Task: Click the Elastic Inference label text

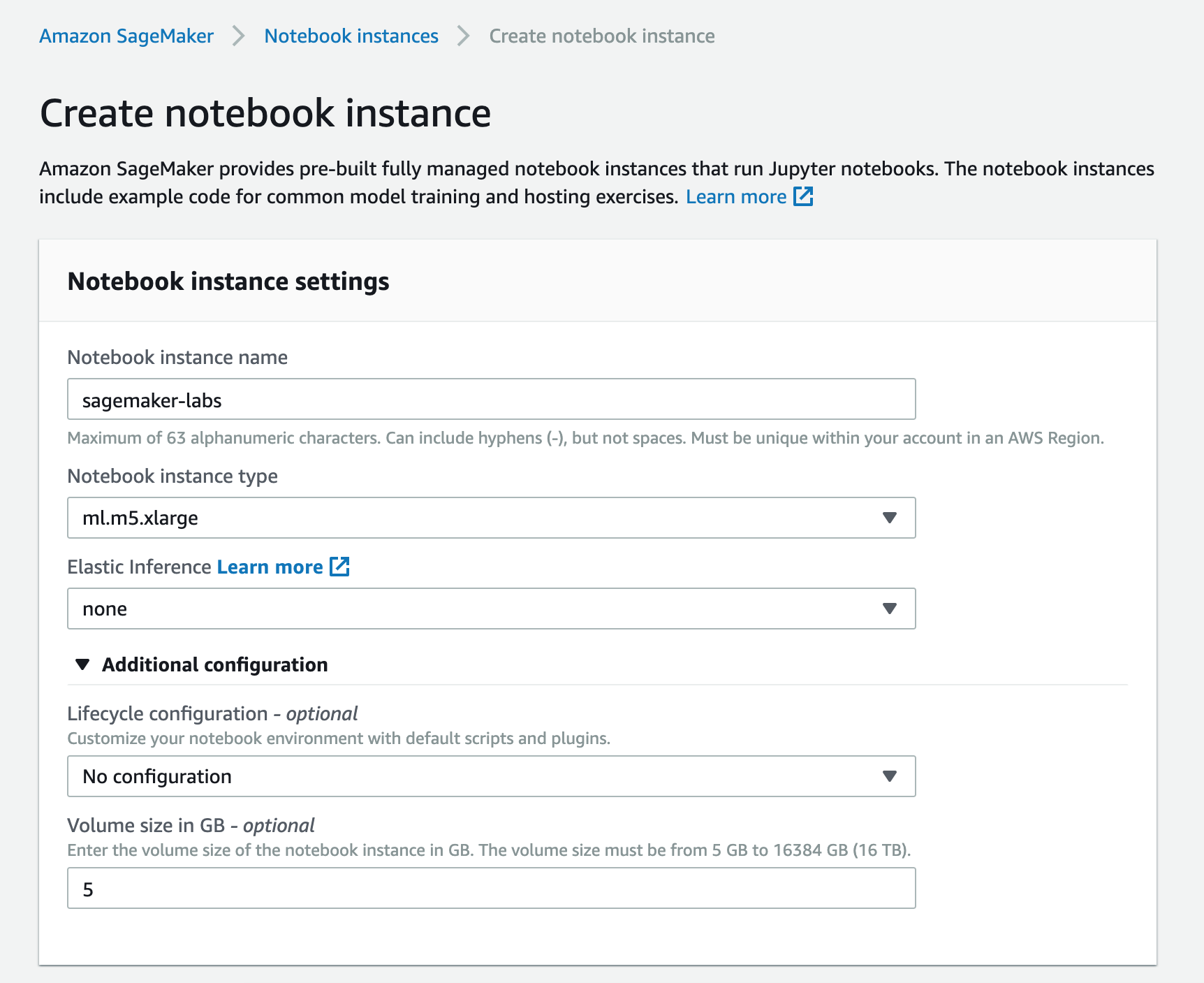Action: coord(139,567)
